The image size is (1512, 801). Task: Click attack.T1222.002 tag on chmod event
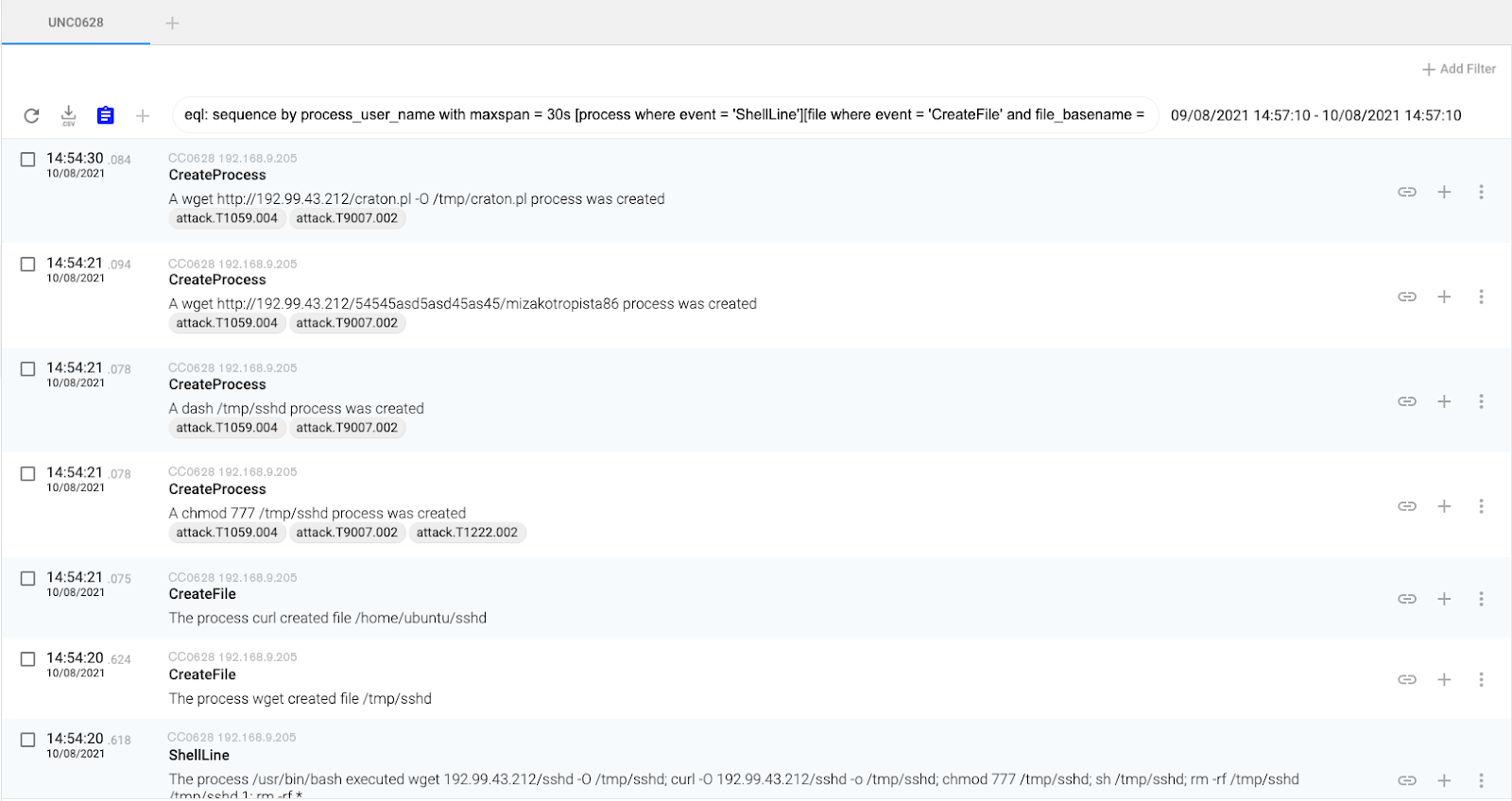467,533
